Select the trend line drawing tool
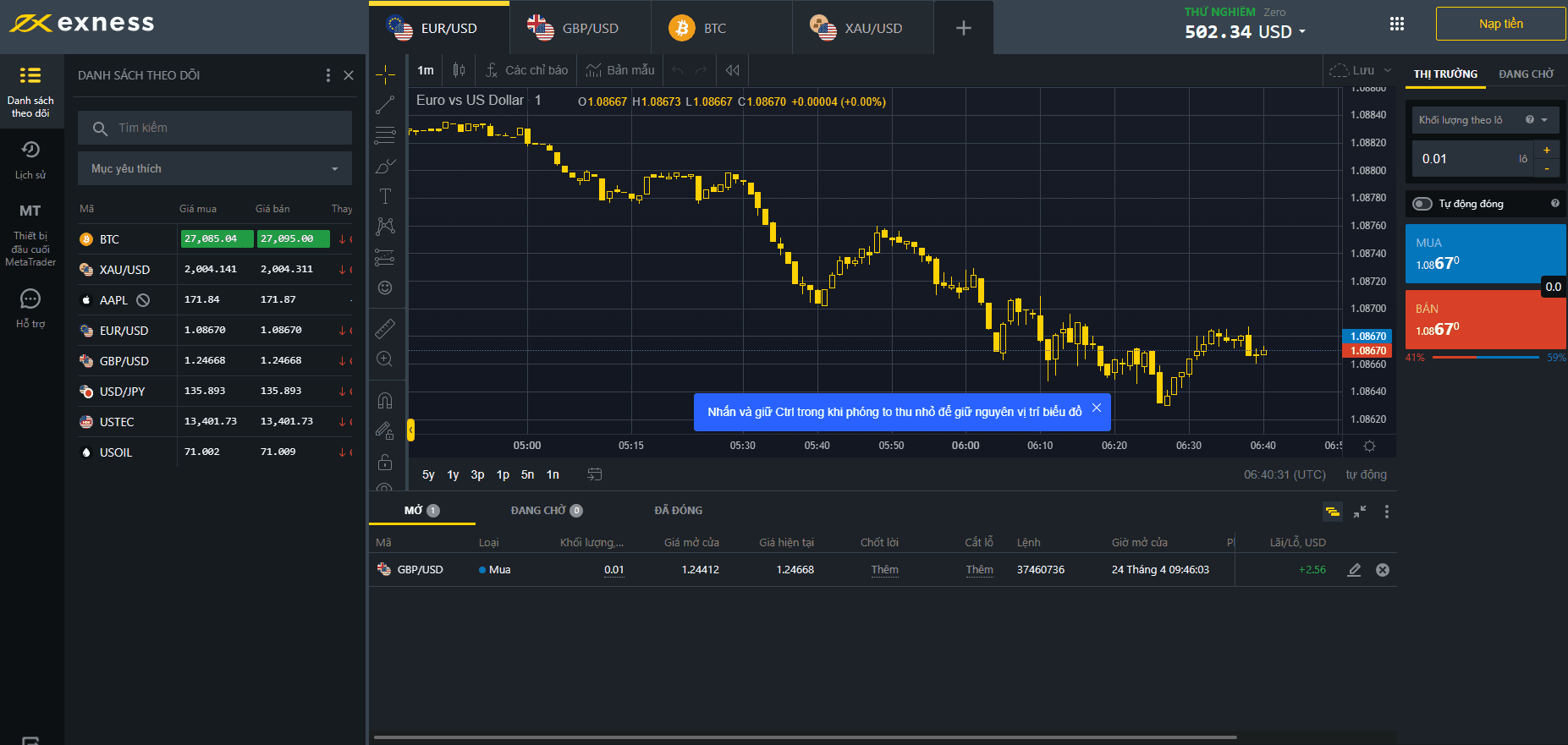 click(385, 105)
